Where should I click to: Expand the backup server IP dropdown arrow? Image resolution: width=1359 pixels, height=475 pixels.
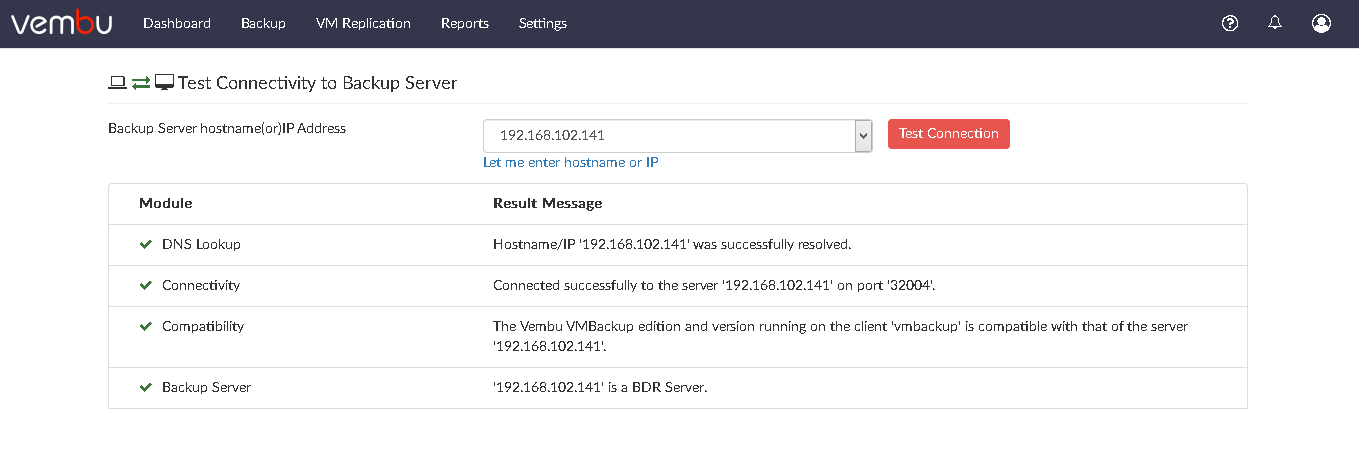click(864, 136)
